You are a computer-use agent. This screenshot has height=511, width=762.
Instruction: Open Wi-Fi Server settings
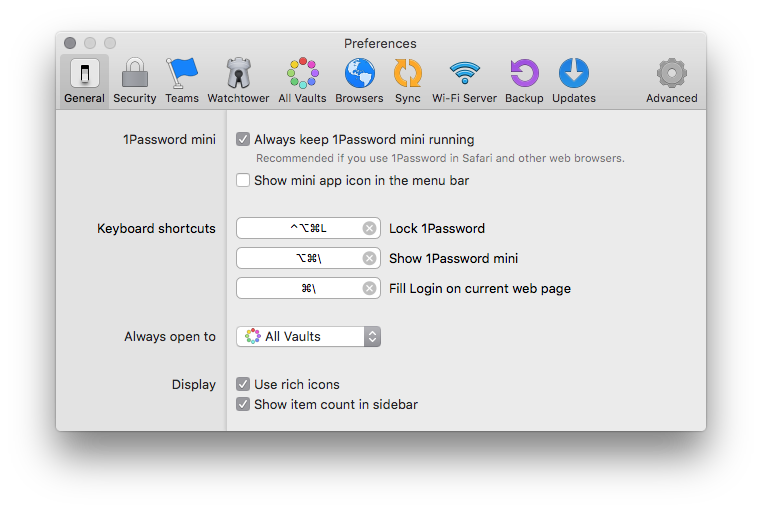(x=465, y=81)
